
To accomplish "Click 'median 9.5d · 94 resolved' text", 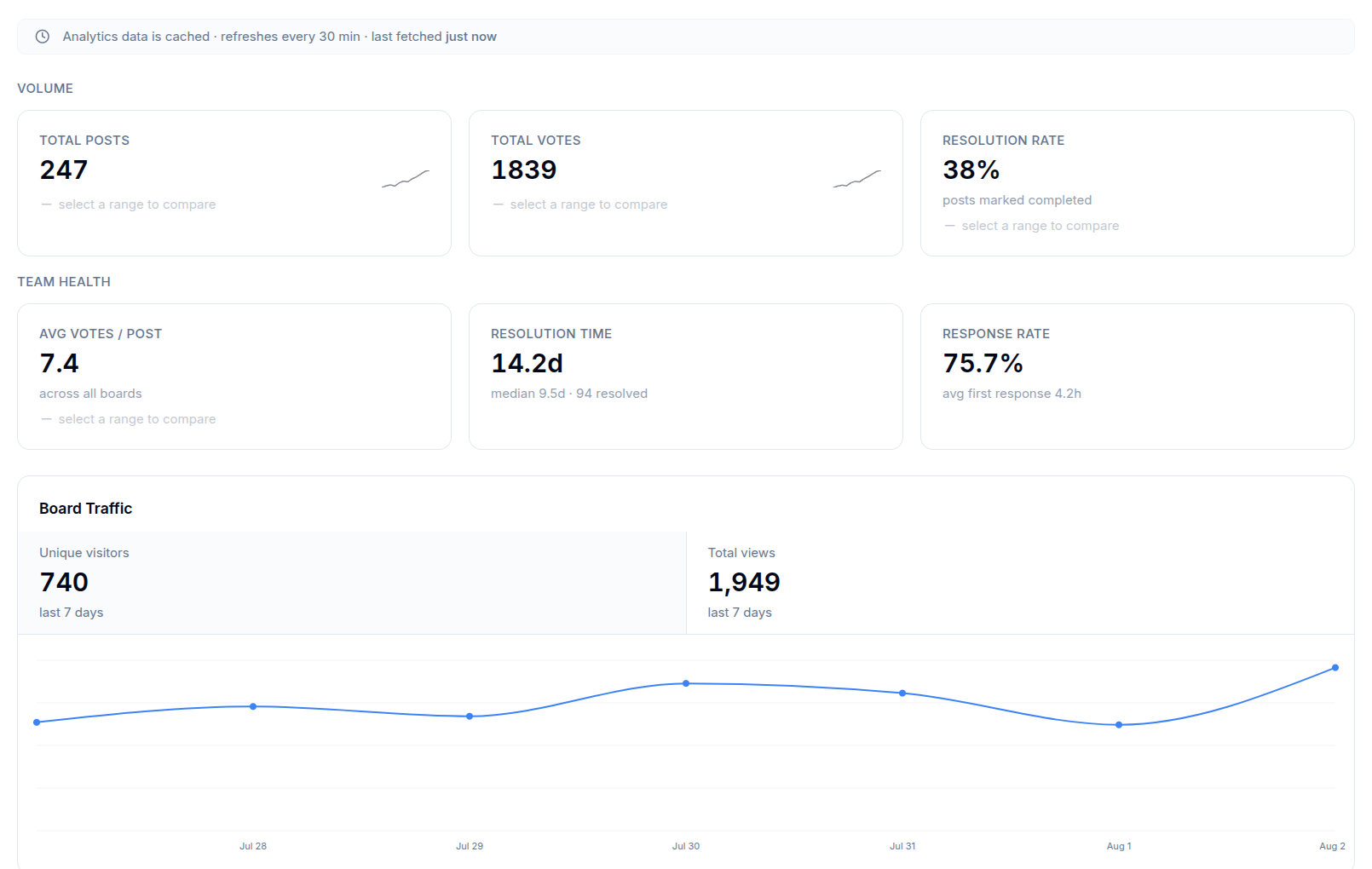I will [569, 394].
